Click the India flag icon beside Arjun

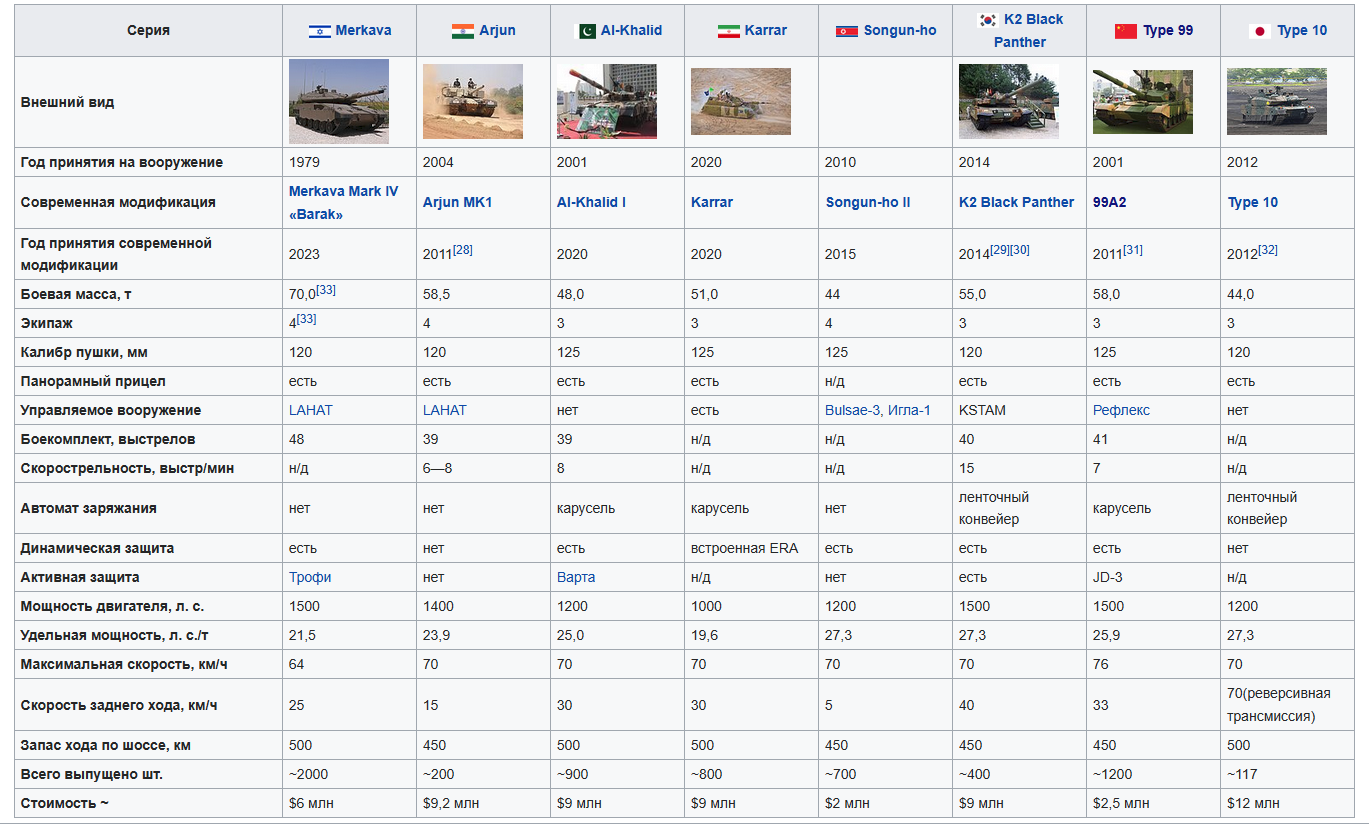point(462,31)
